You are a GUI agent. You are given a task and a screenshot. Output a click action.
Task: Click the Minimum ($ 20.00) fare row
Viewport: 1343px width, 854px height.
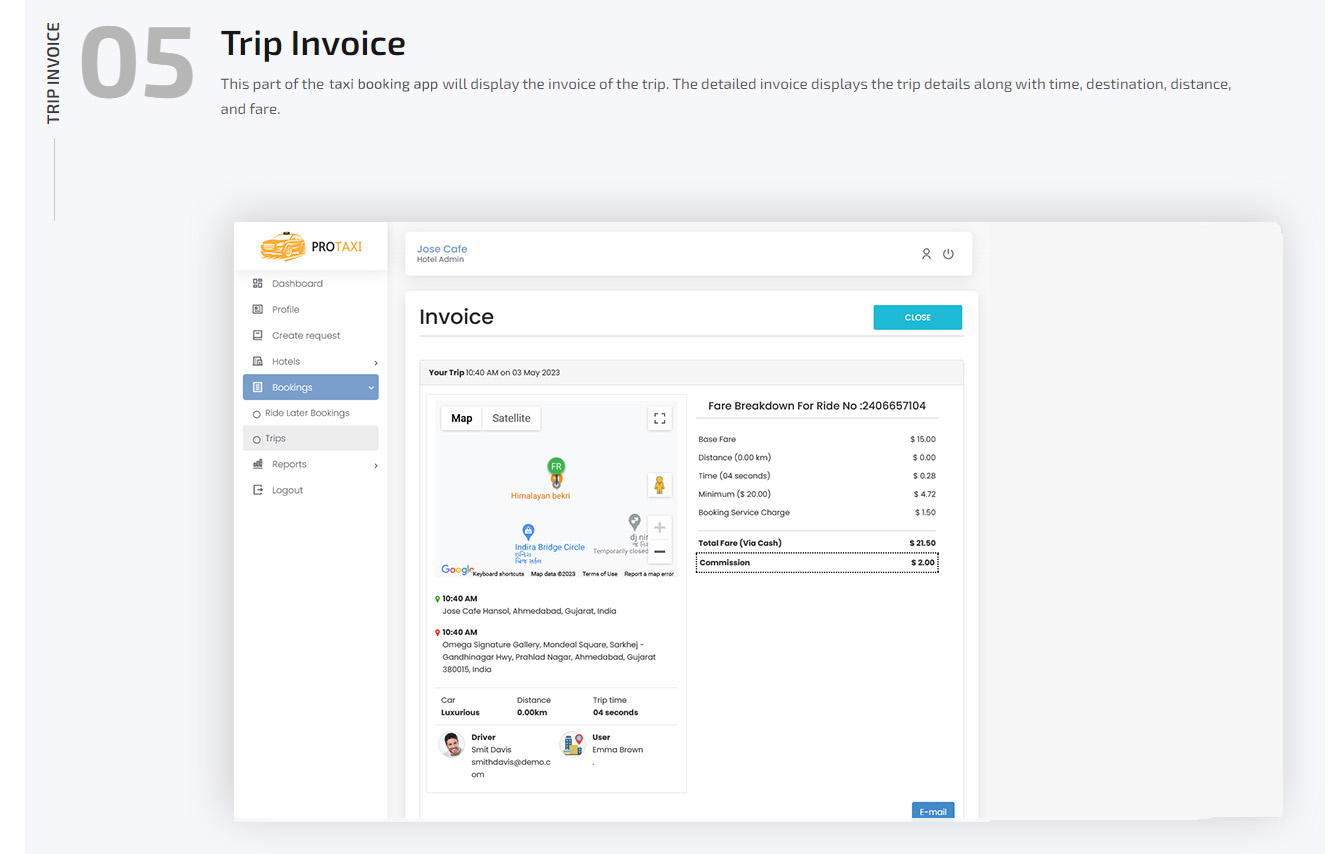[817, 494]
